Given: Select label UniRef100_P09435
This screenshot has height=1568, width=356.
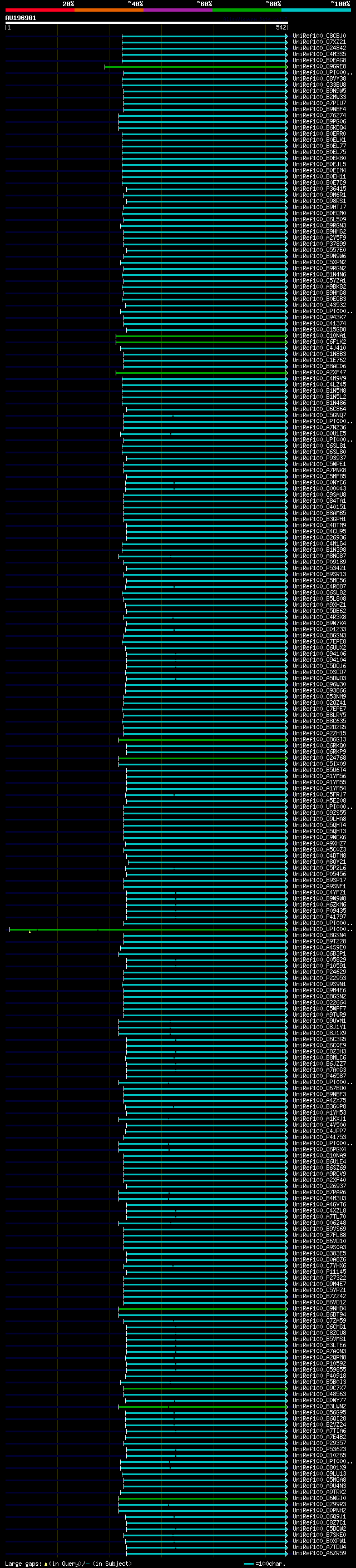Looking at the screenshot, I should 319,911.
